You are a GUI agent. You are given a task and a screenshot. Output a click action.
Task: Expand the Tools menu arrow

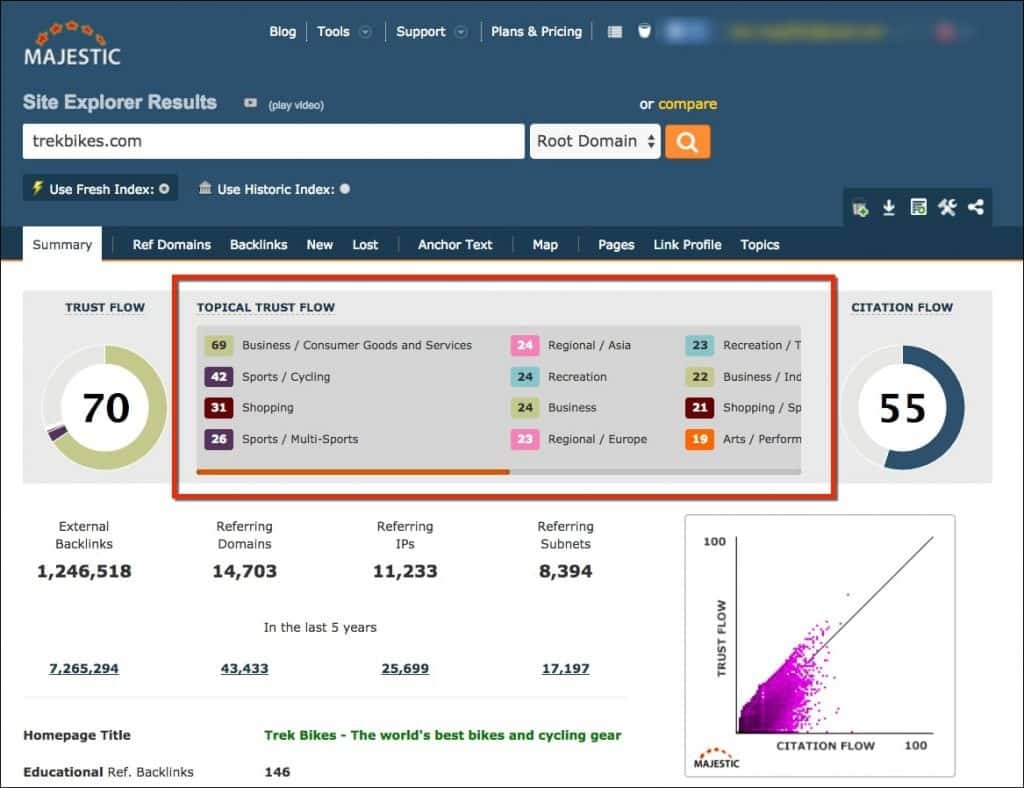pos(365,32)
